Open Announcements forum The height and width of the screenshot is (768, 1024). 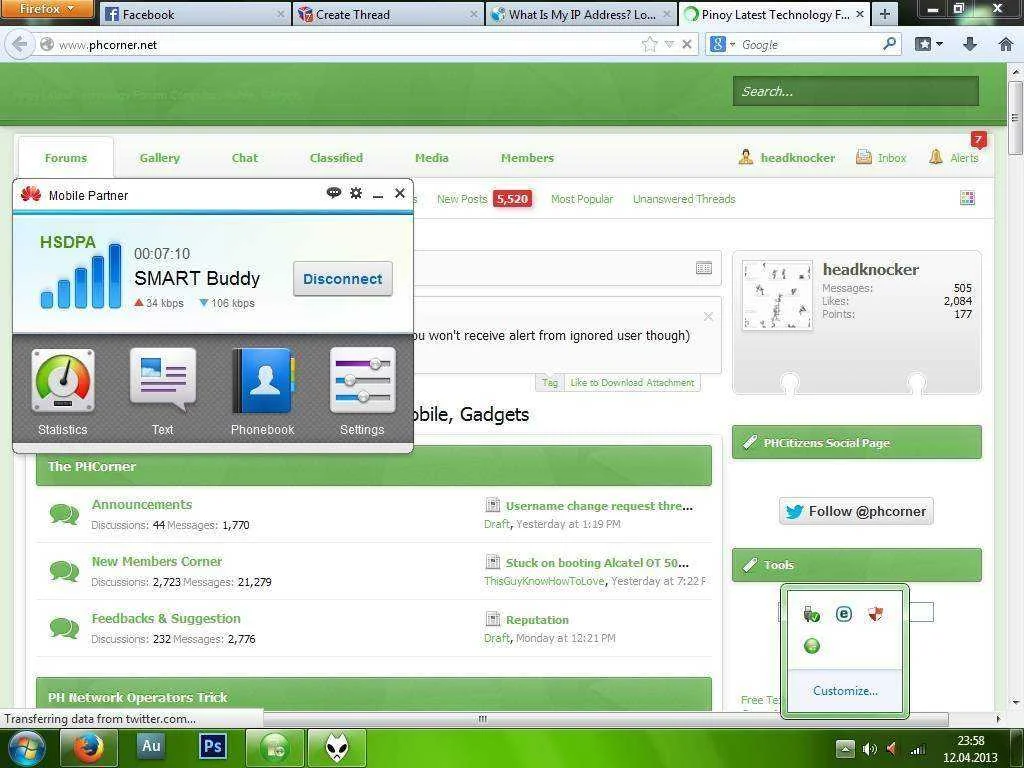pyautogui.click(x=142, y=504)
